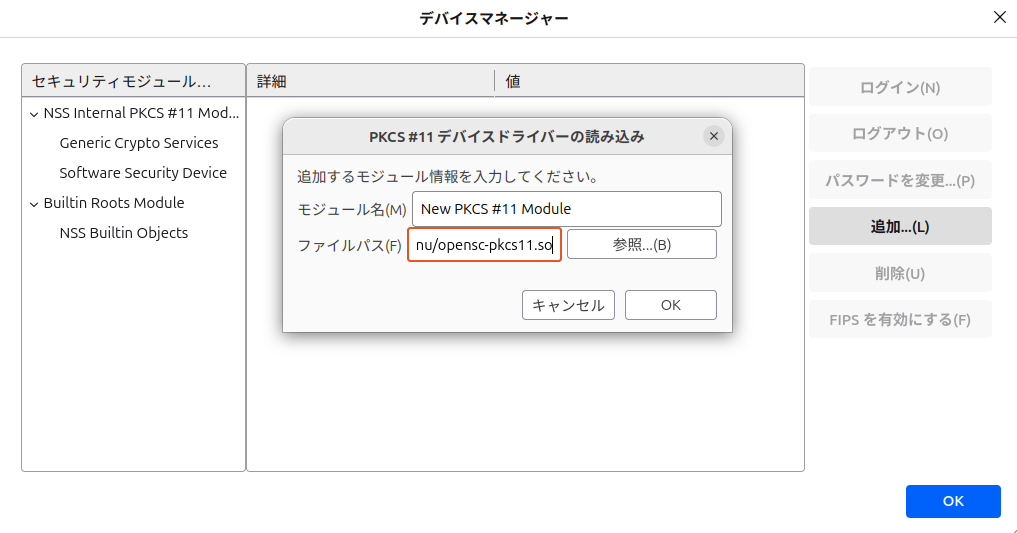Viewport: 1017px width, 533px height.
Task: Click キャンセル in the dialog
Action: (568, 305)
